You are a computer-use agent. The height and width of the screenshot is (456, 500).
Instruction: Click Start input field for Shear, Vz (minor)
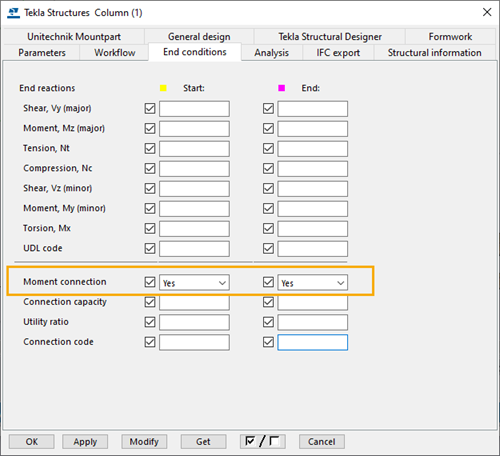(x=194, y=189)
